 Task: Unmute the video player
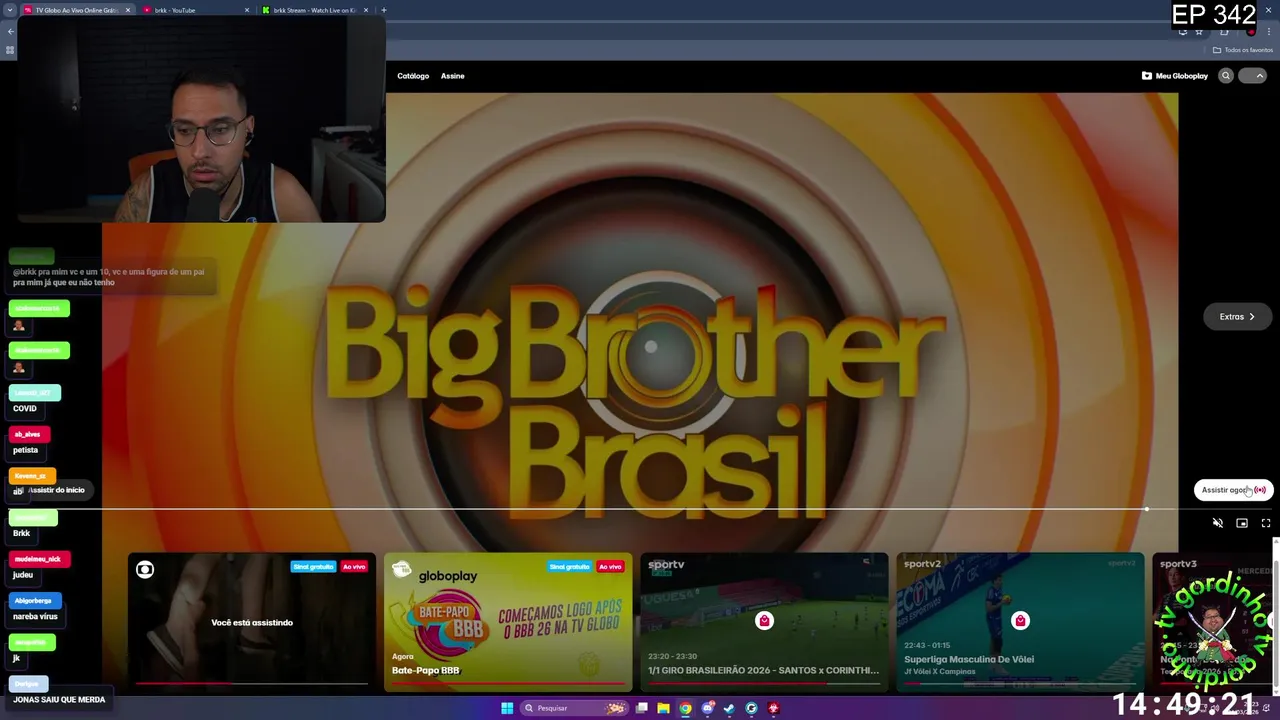(x=1217, y=523)
